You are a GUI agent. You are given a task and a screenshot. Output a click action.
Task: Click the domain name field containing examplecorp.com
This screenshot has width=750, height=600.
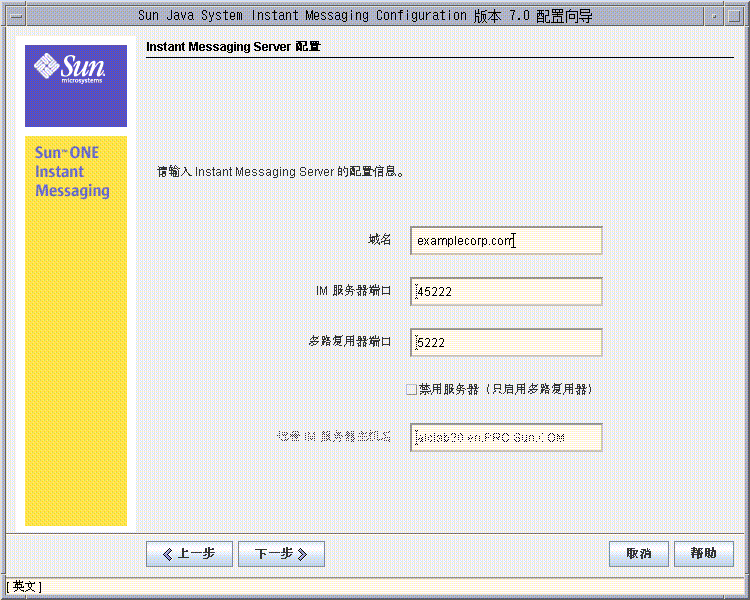click(x=506, y=241)
